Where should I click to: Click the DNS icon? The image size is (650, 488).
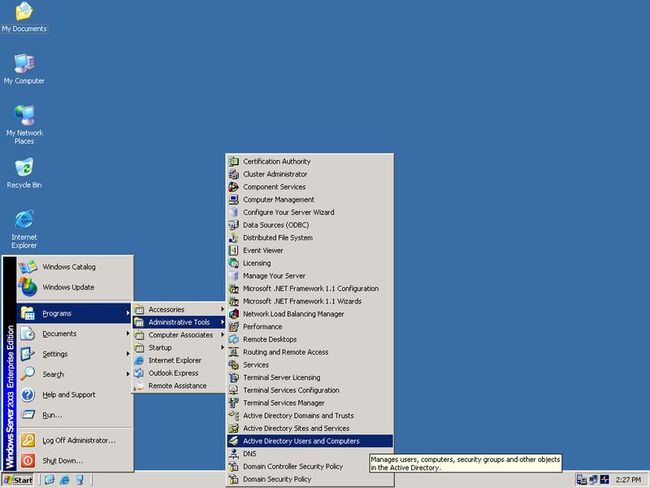click(x=234, y=454)
